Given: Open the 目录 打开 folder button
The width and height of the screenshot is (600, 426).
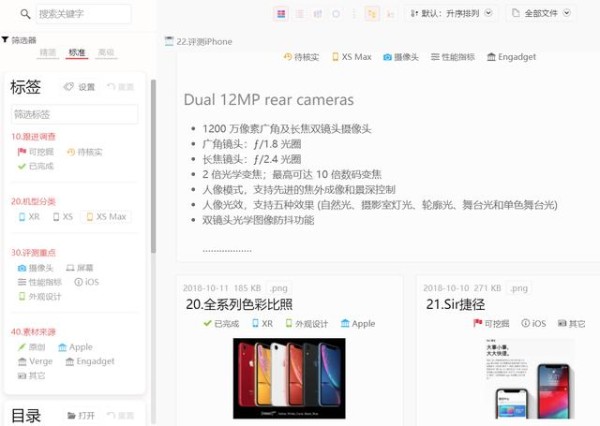Looking at the screenshot, I should pos(81,416).
